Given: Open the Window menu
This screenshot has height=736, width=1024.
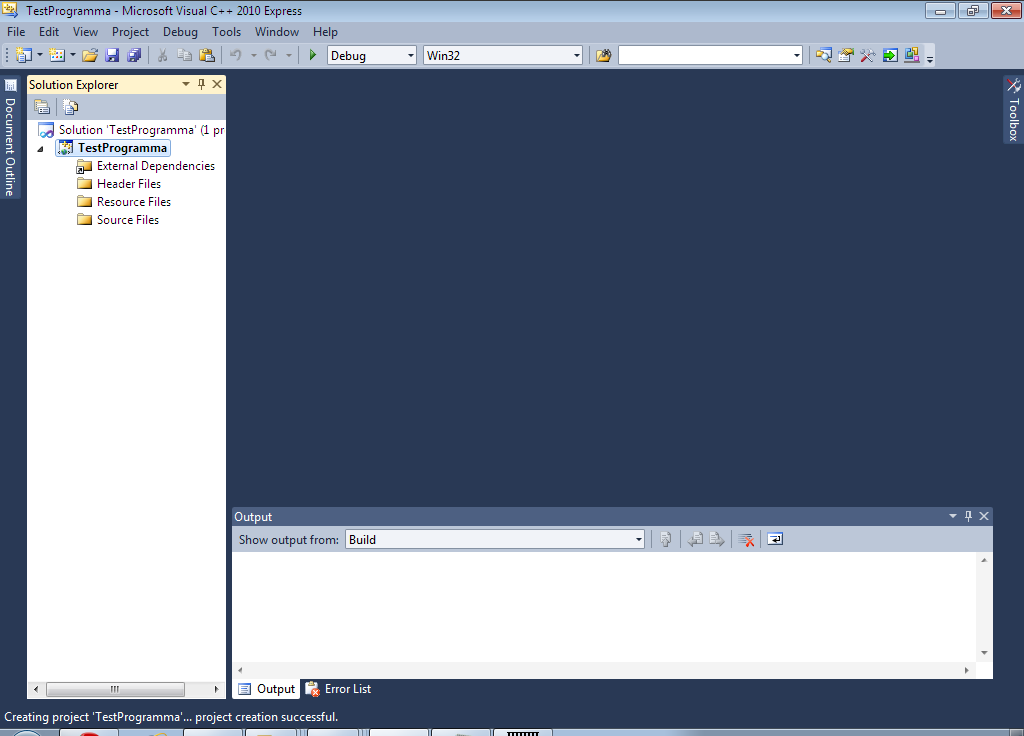Looking at the screenshot, I should pos(277,32).
